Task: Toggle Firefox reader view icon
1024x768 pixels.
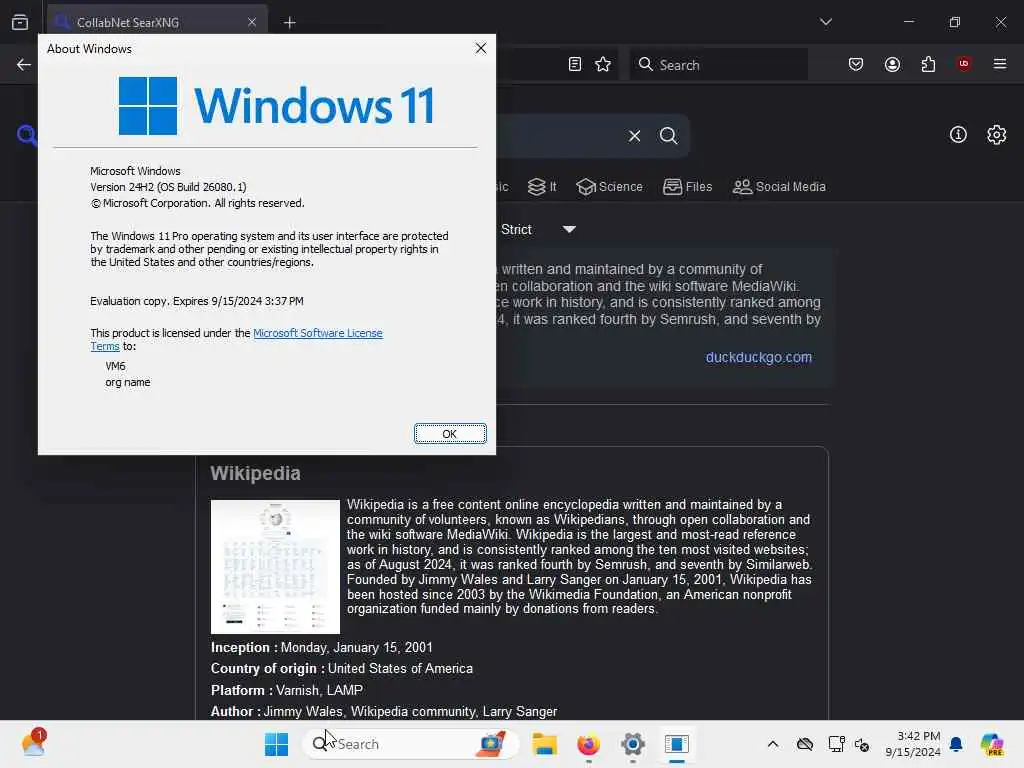Action: tap(575, 65)
